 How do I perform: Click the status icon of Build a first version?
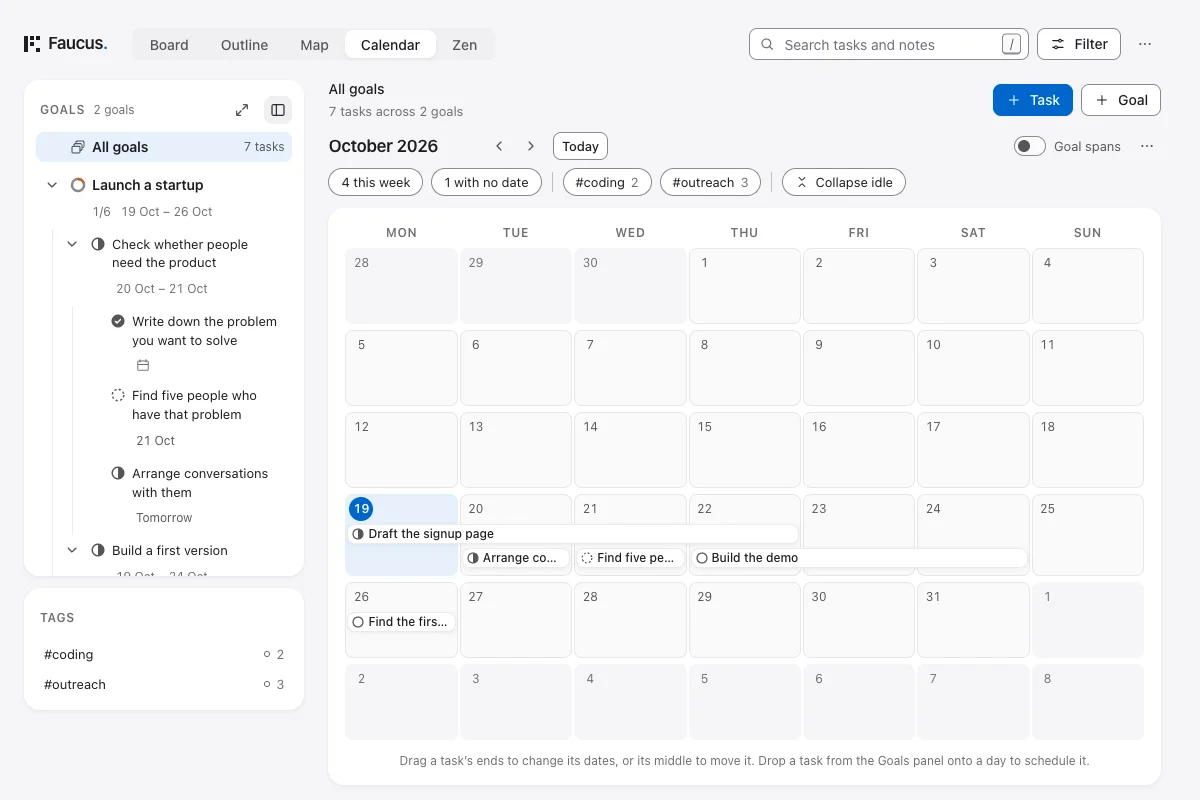[98, 550]
